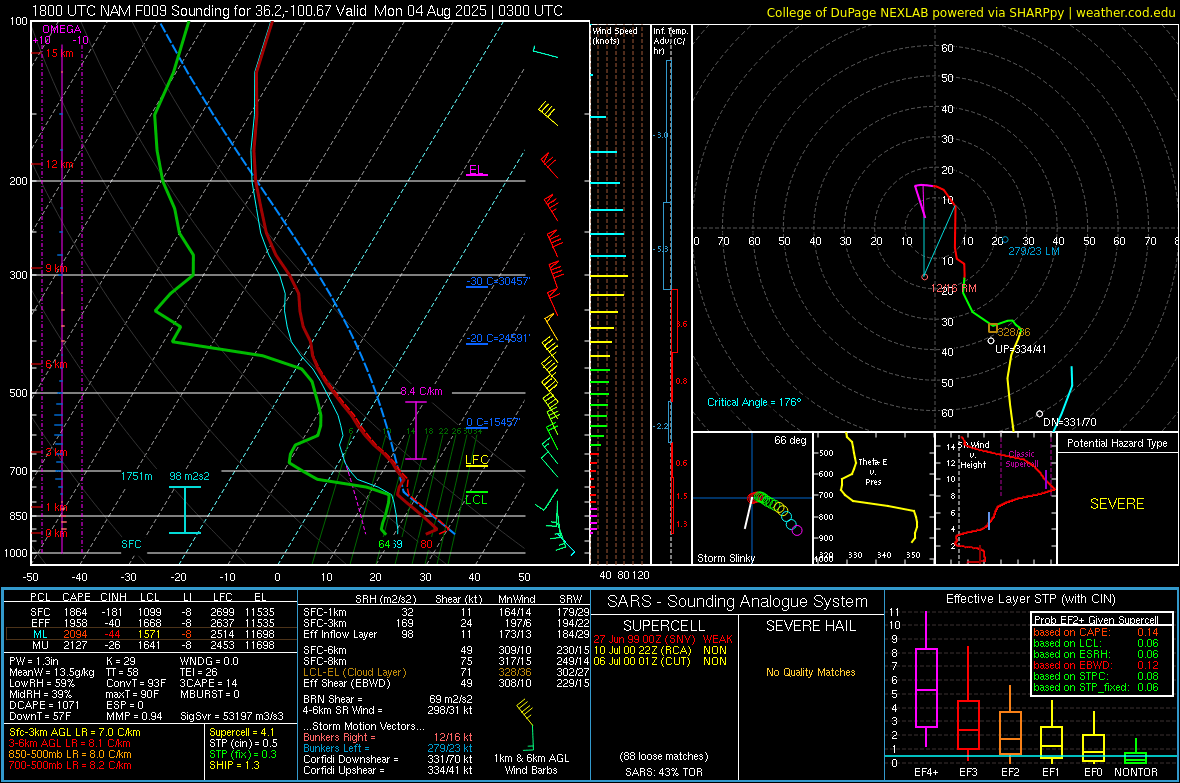Click the Wind Speed (knots) panel header
The width and height of the screenshot is (1180, 783).
pos(615,35)
